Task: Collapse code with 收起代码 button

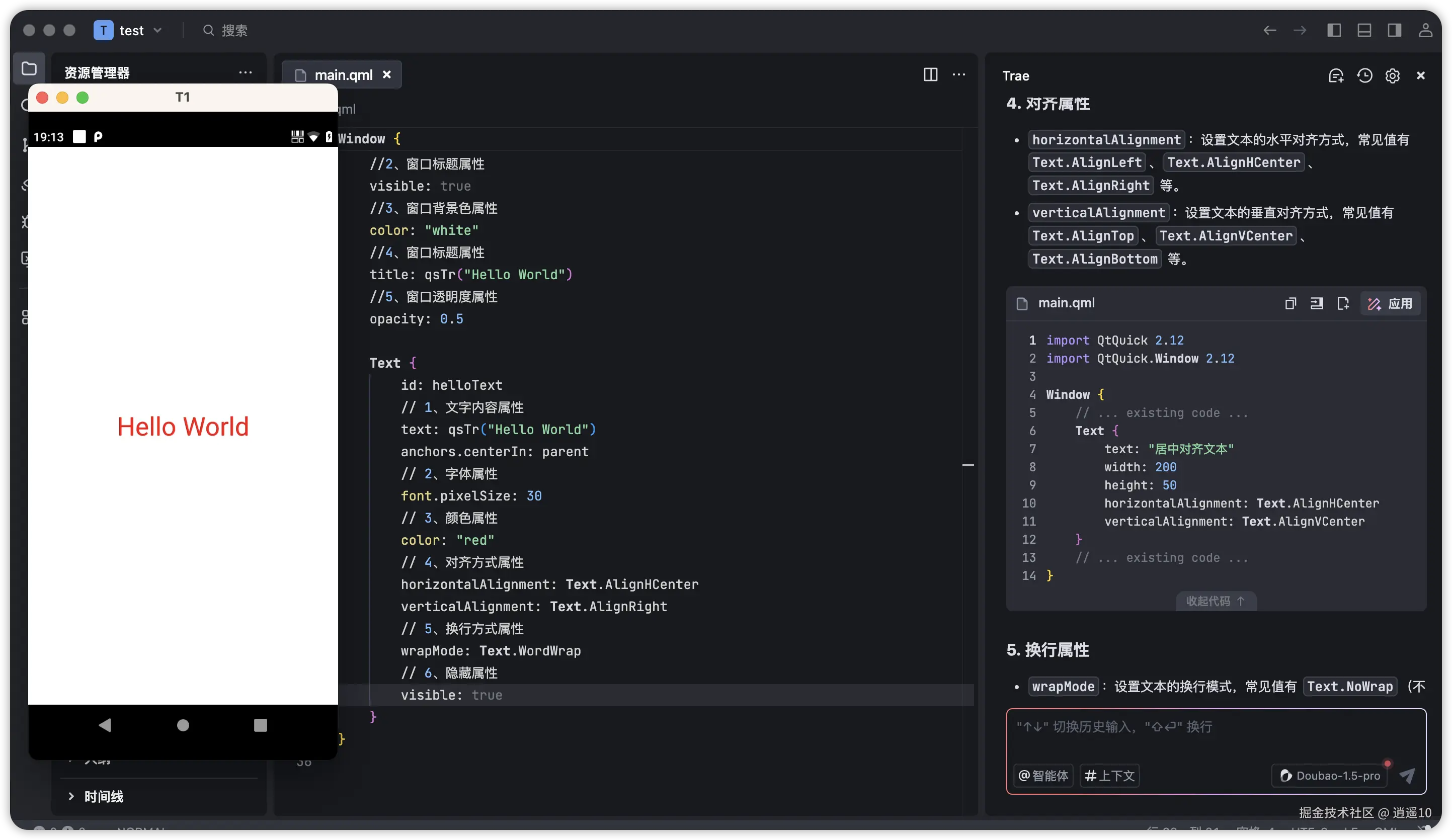Action: 1215,601
